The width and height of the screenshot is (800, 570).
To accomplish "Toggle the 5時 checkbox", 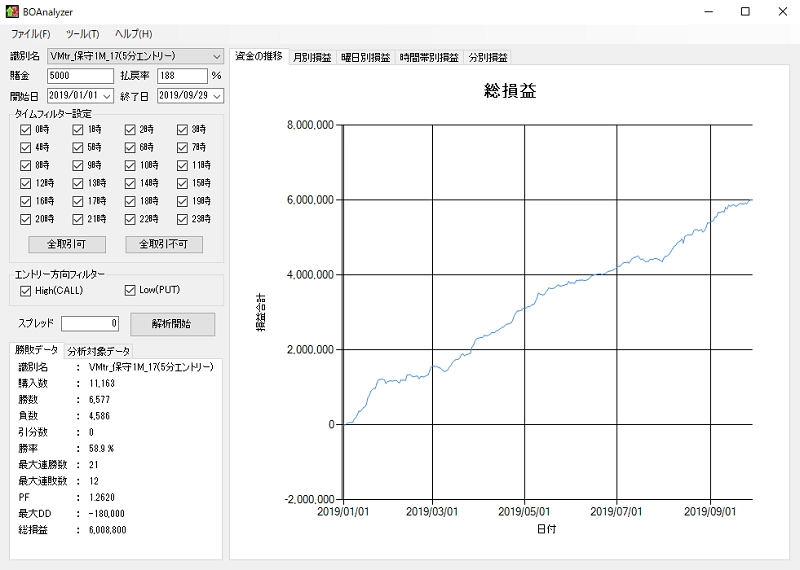I will pyautogui.click(x=78, y=147).
